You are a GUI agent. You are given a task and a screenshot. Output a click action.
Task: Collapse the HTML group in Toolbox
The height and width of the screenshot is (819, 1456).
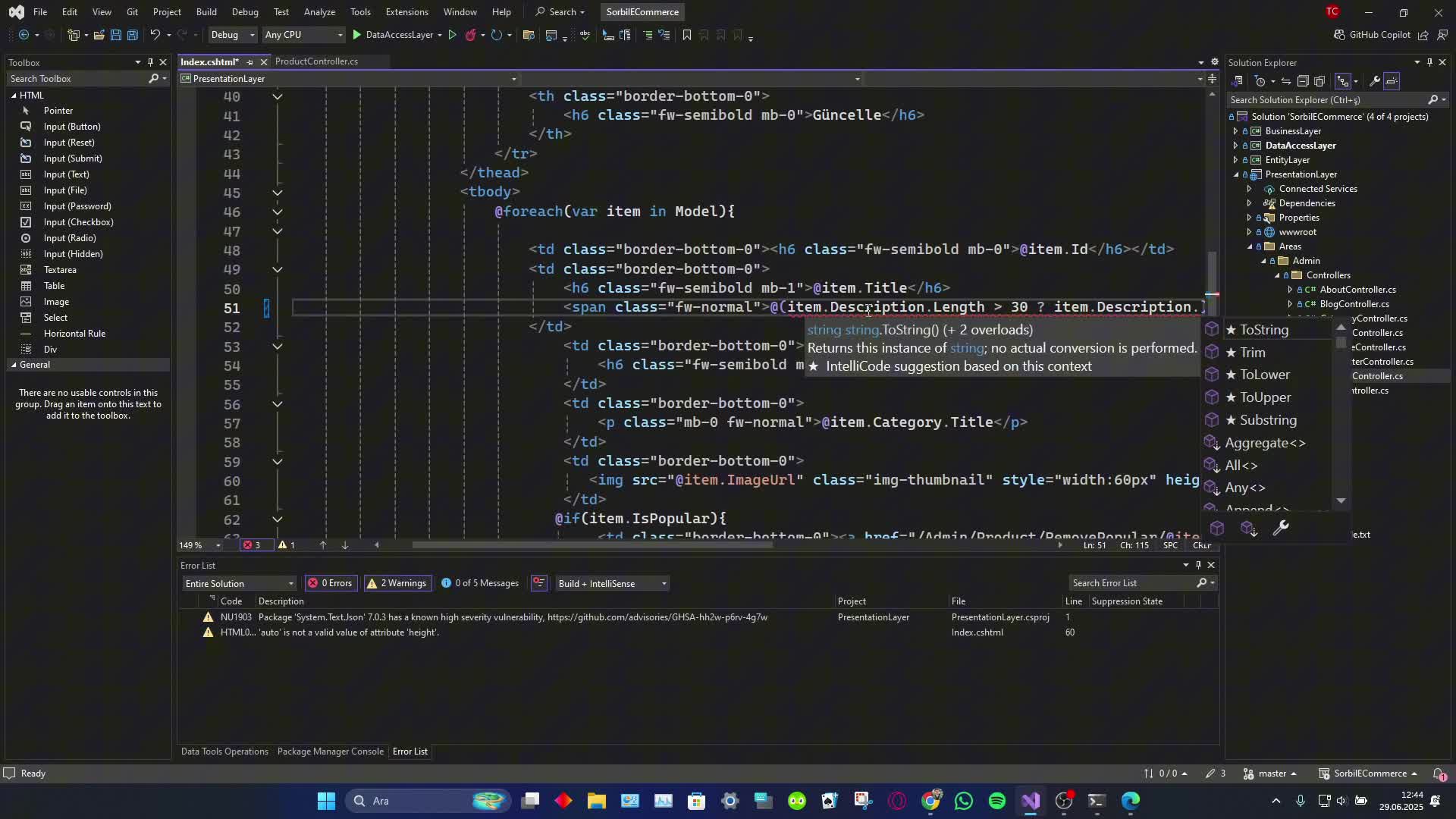tap(14, 96)
